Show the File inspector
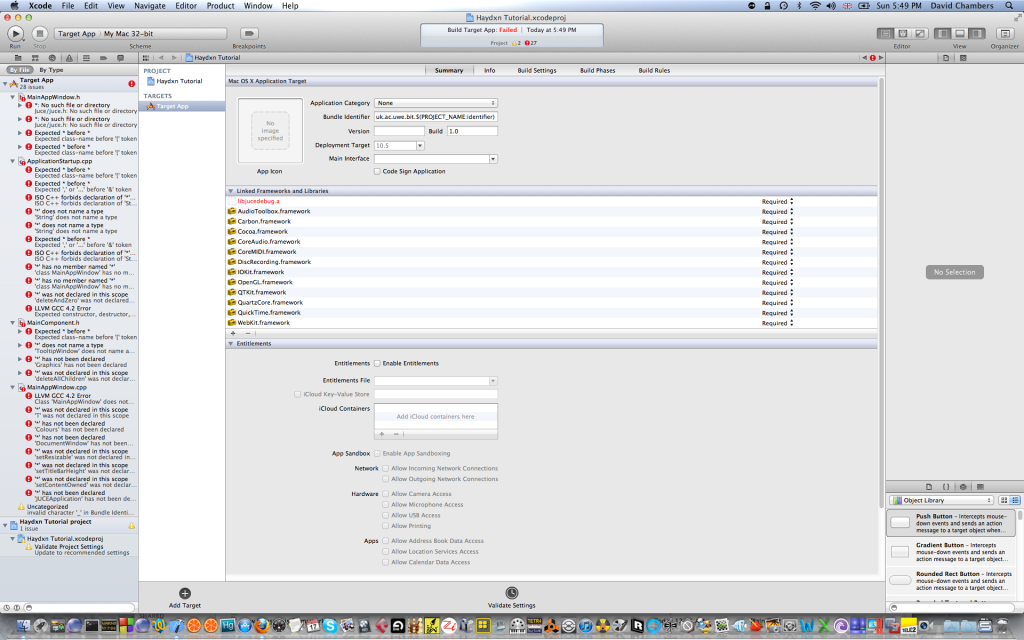1024x640 pixels. coord(946,58)
